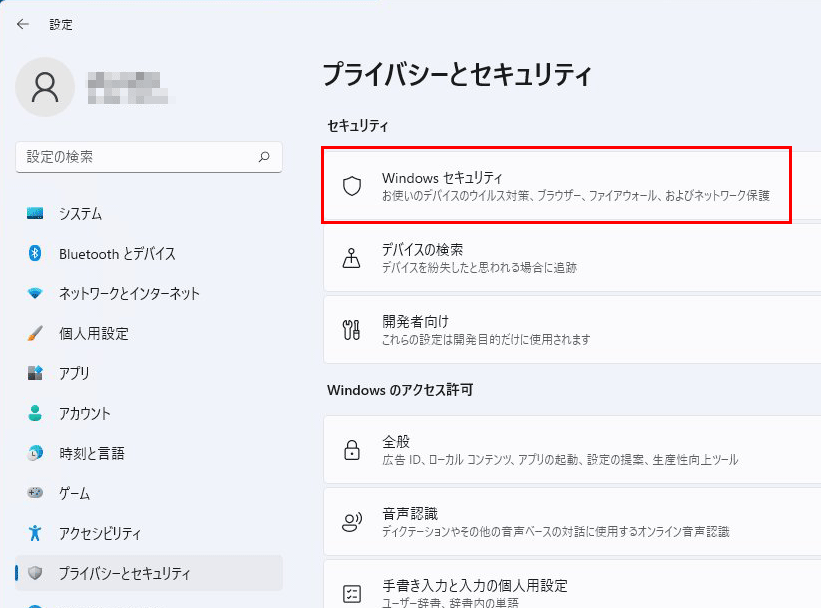Click the 個人用設定 paintbrush icon

coord(35,333)
